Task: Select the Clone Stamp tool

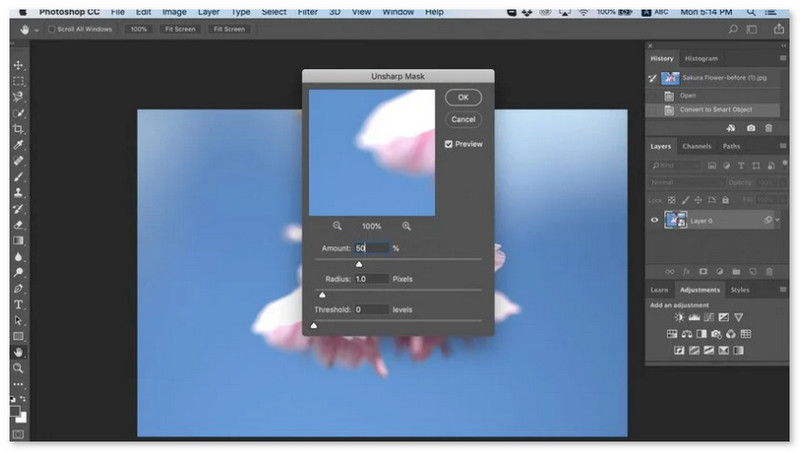Action: click(x=18, y=193)
